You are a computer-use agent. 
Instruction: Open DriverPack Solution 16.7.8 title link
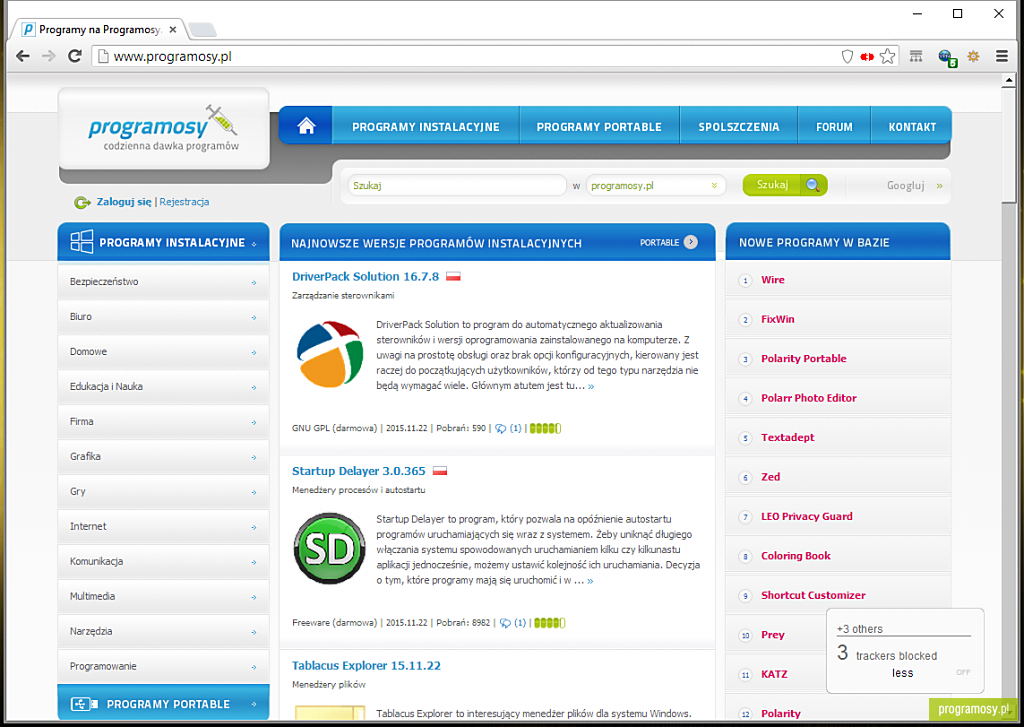pos(365,276)
